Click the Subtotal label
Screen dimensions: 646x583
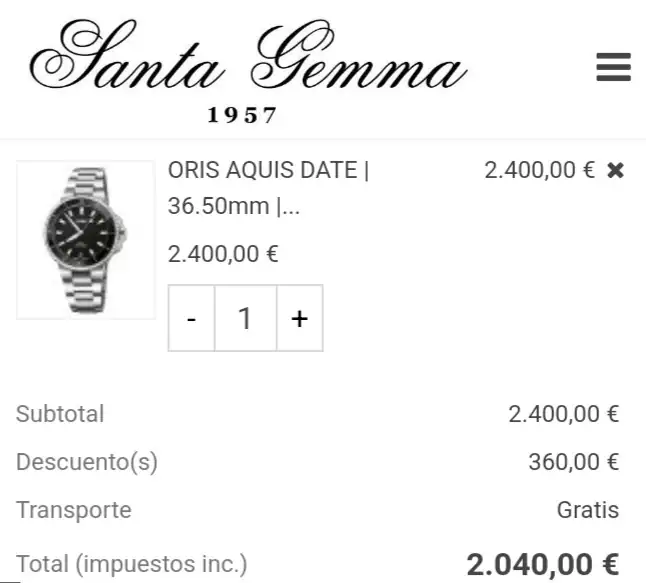[x=60, y=414]
